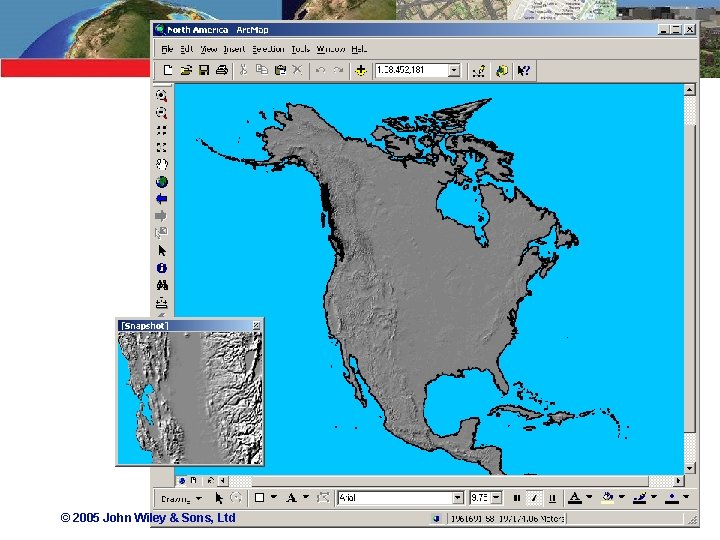Open an existing map file
720x540 pixels.
186,70
